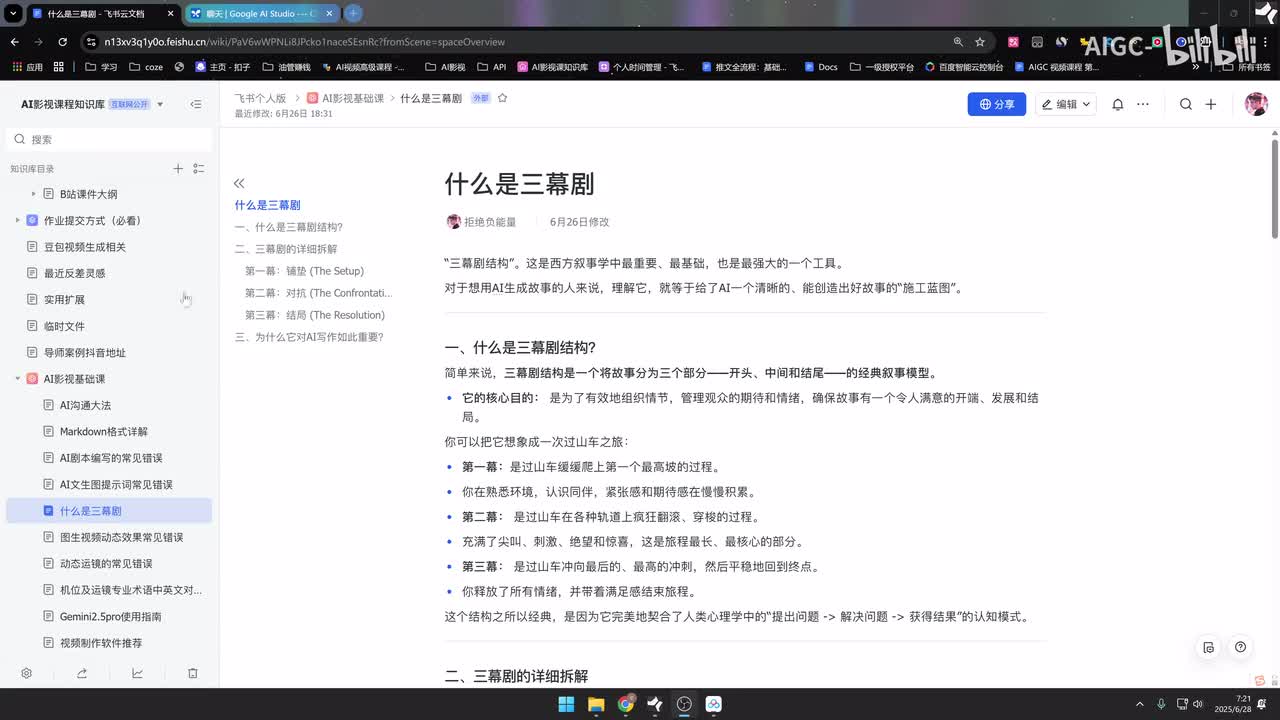The width and height of the screenshot is (1280, 720).
Task: Jump to outline 一、什么是三幕剧结构?
Action: point(289,227)
